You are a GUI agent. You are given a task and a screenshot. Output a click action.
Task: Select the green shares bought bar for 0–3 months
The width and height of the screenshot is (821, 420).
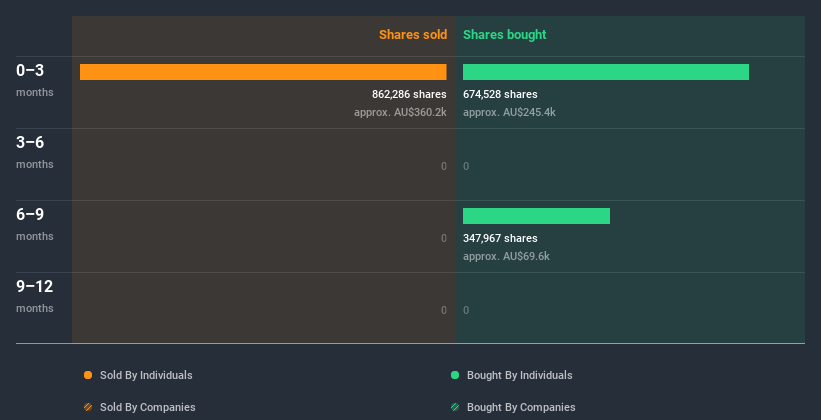(605, 72)
